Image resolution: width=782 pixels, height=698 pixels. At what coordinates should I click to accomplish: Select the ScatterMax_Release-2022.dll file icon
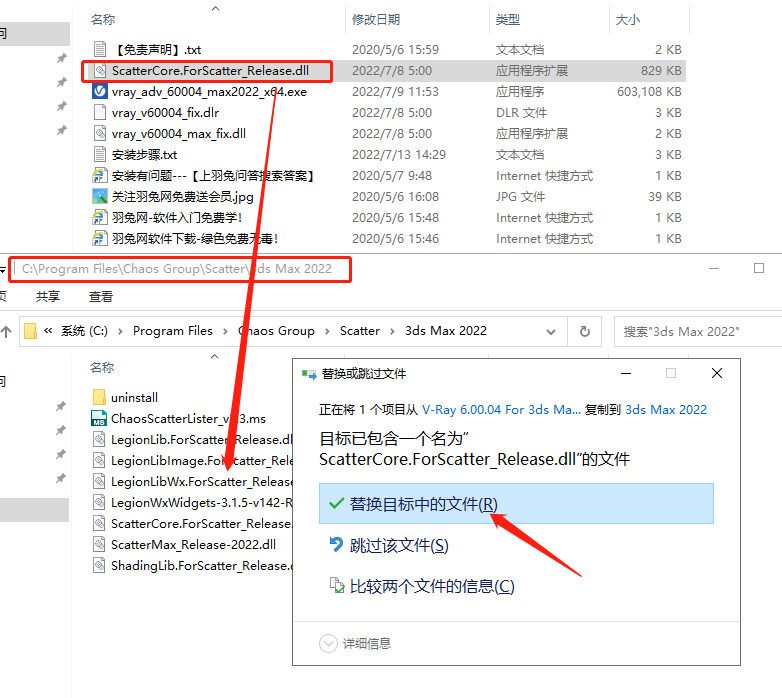tap(99, 544)
